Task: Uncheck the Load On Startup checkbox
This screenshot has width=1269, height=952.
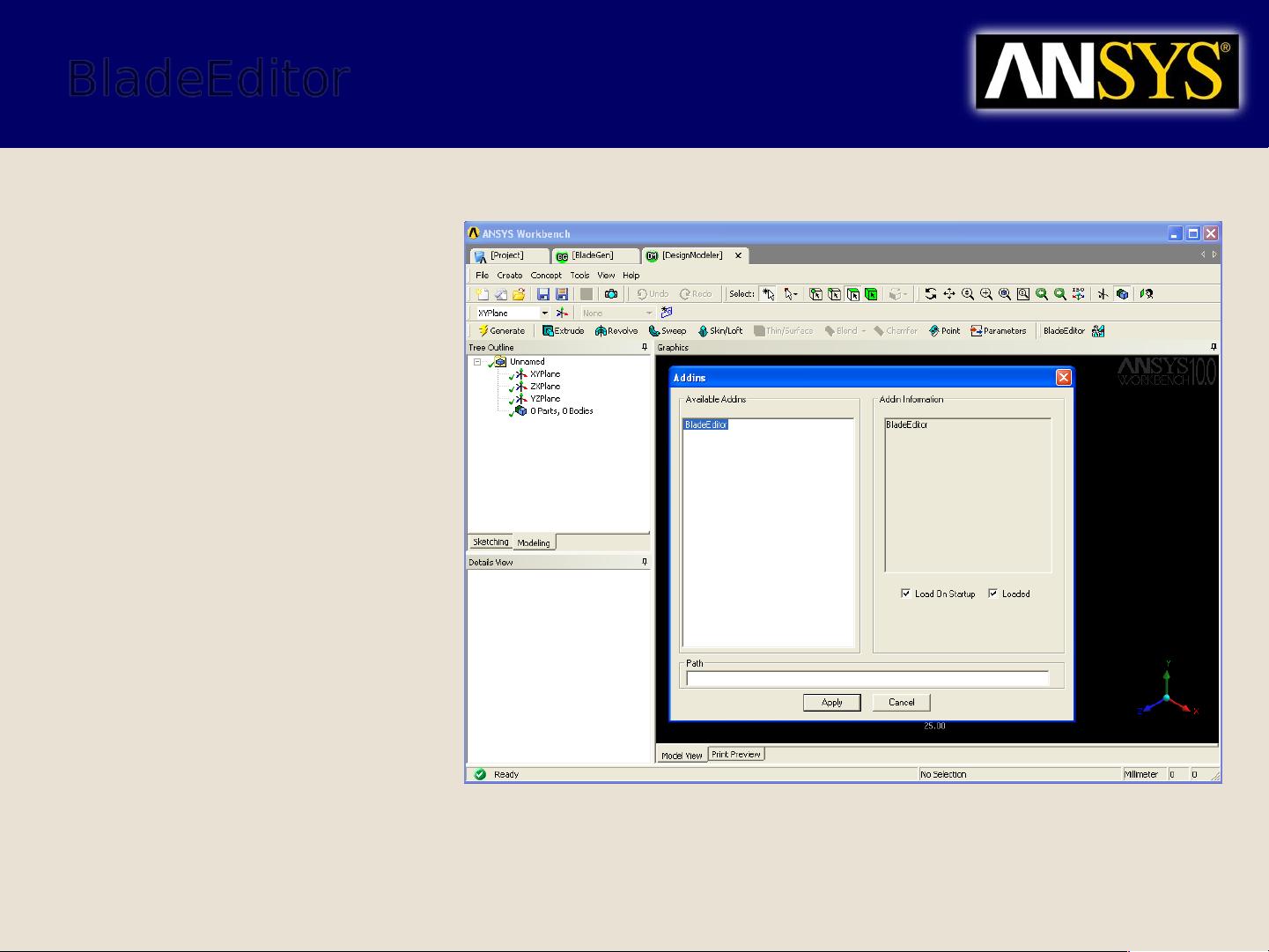Action: (x=906, y=594)
